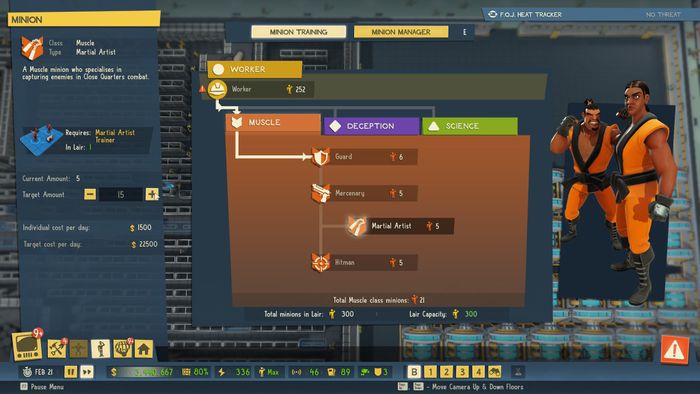Click the power lightning 336 indicator
Image resolution: width=700 pixels, height=394 pixels.
(234, 372)
